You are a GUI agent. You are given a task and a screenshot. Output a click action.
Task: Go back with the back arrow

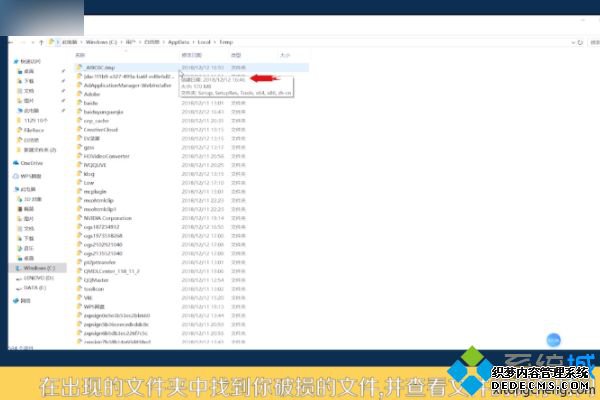[x=11, y=42]
